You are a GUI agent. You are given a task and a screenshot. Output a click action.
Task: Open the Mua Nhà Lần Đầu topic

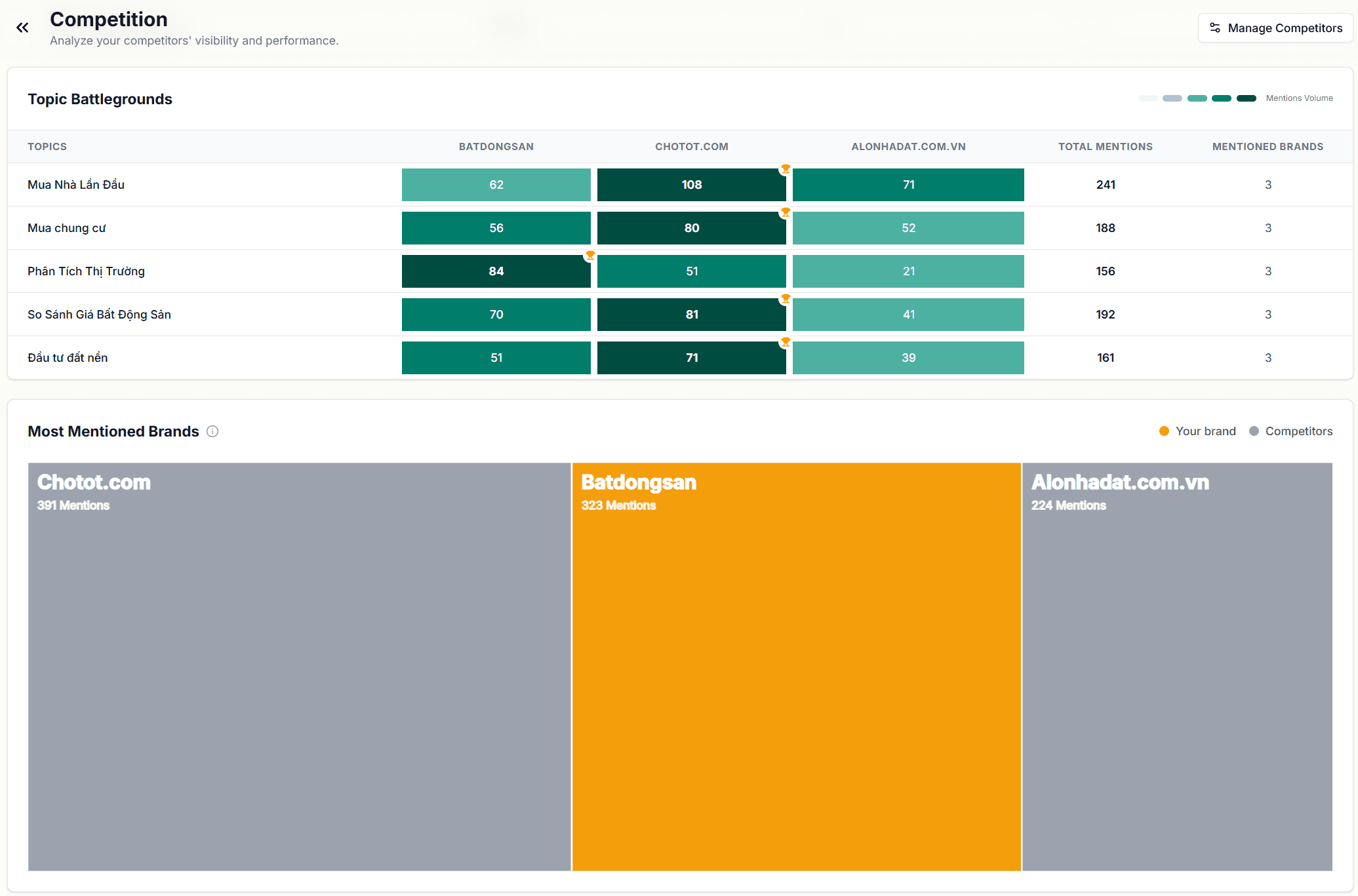[x=76, y=185]
